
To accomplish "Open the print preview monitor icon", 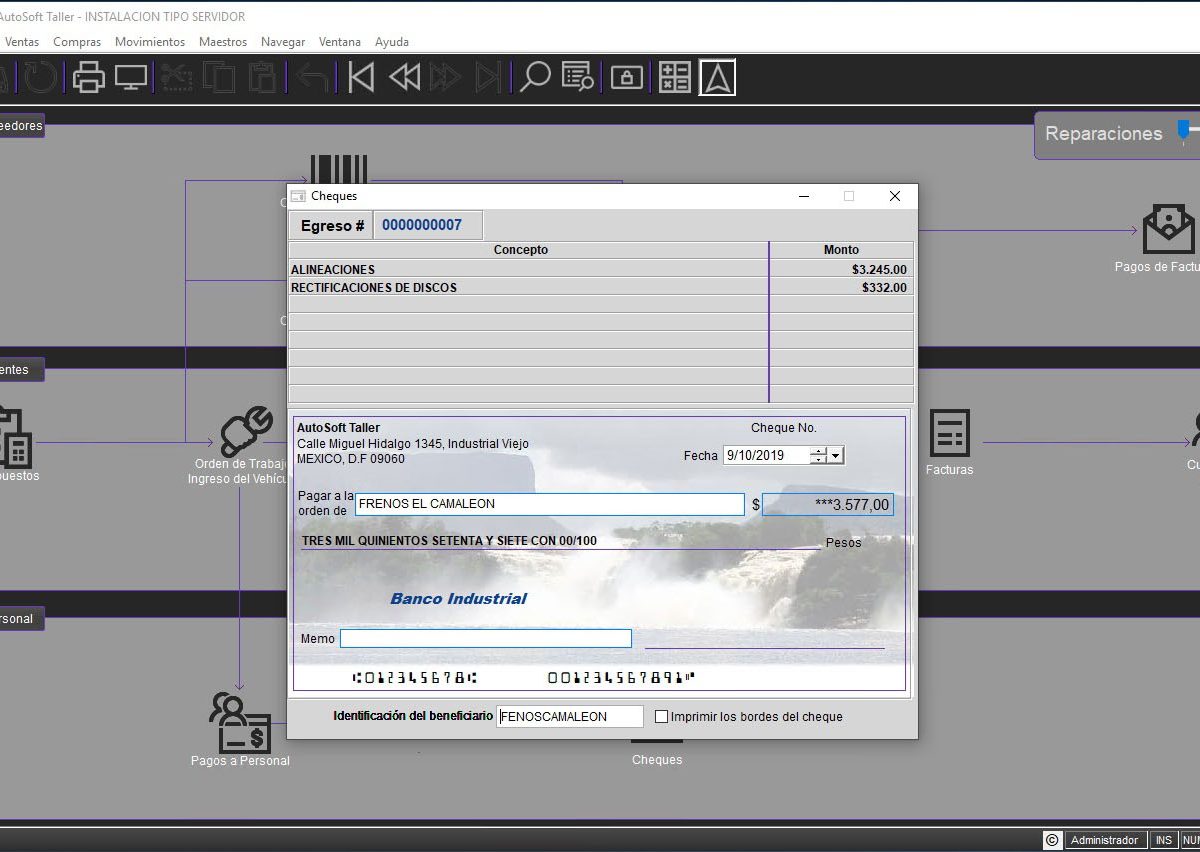I will pos(130,76).
